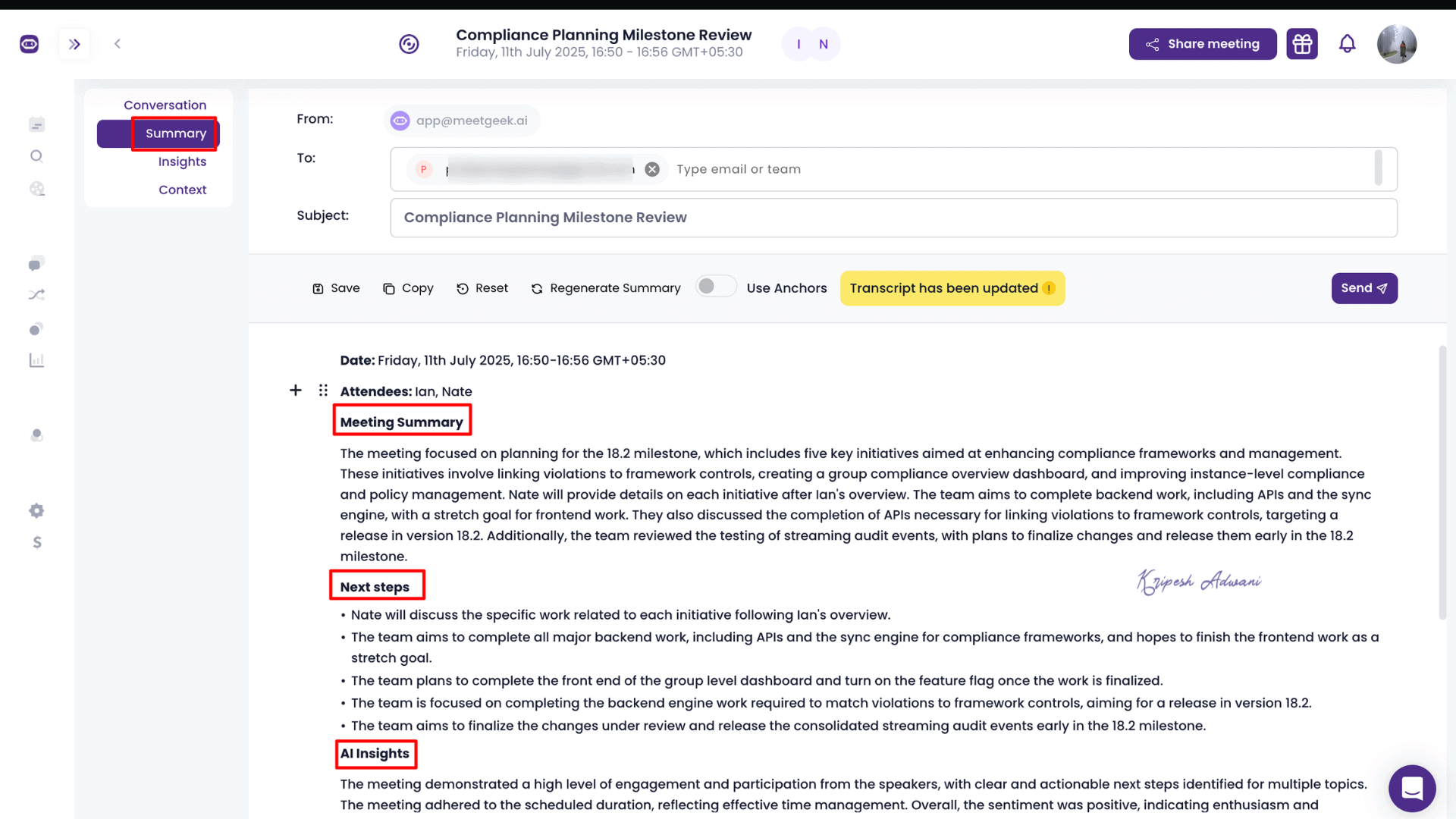Open settings gear in sidebar
This screenshot has height=819, width=1456.
(36, 511)
